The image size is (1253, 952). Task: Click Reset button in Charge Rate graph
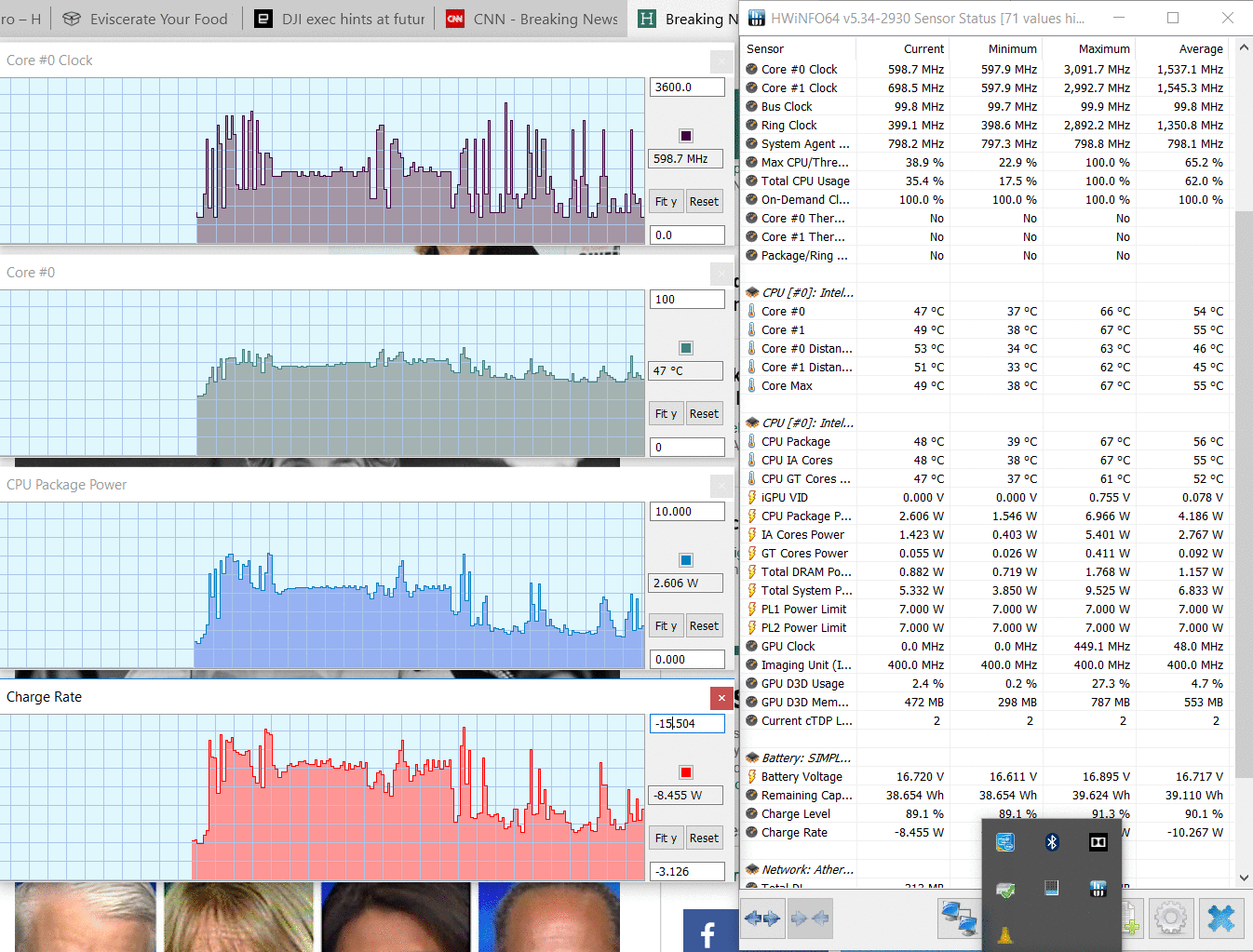pyautogui.click(x=704, y=838)
